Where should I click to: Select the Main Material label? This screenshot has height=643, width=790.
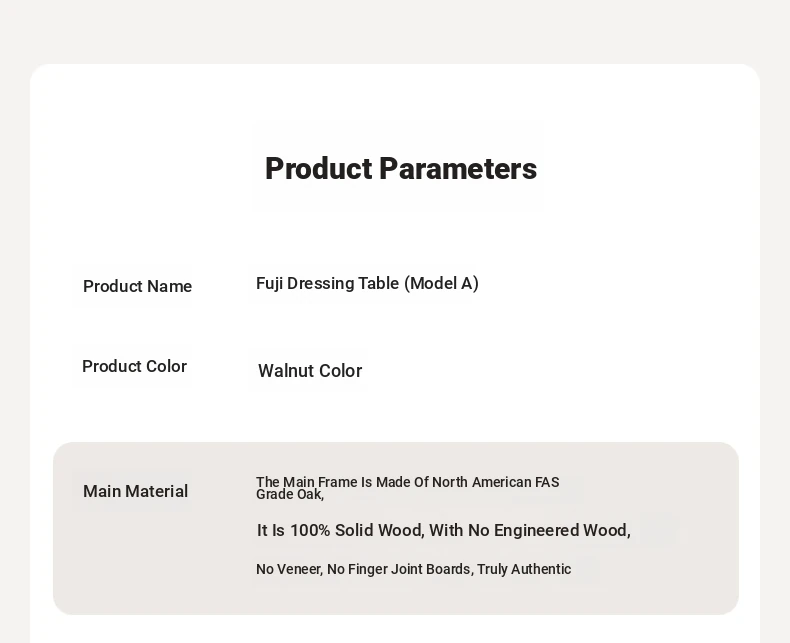pos(136,491)
